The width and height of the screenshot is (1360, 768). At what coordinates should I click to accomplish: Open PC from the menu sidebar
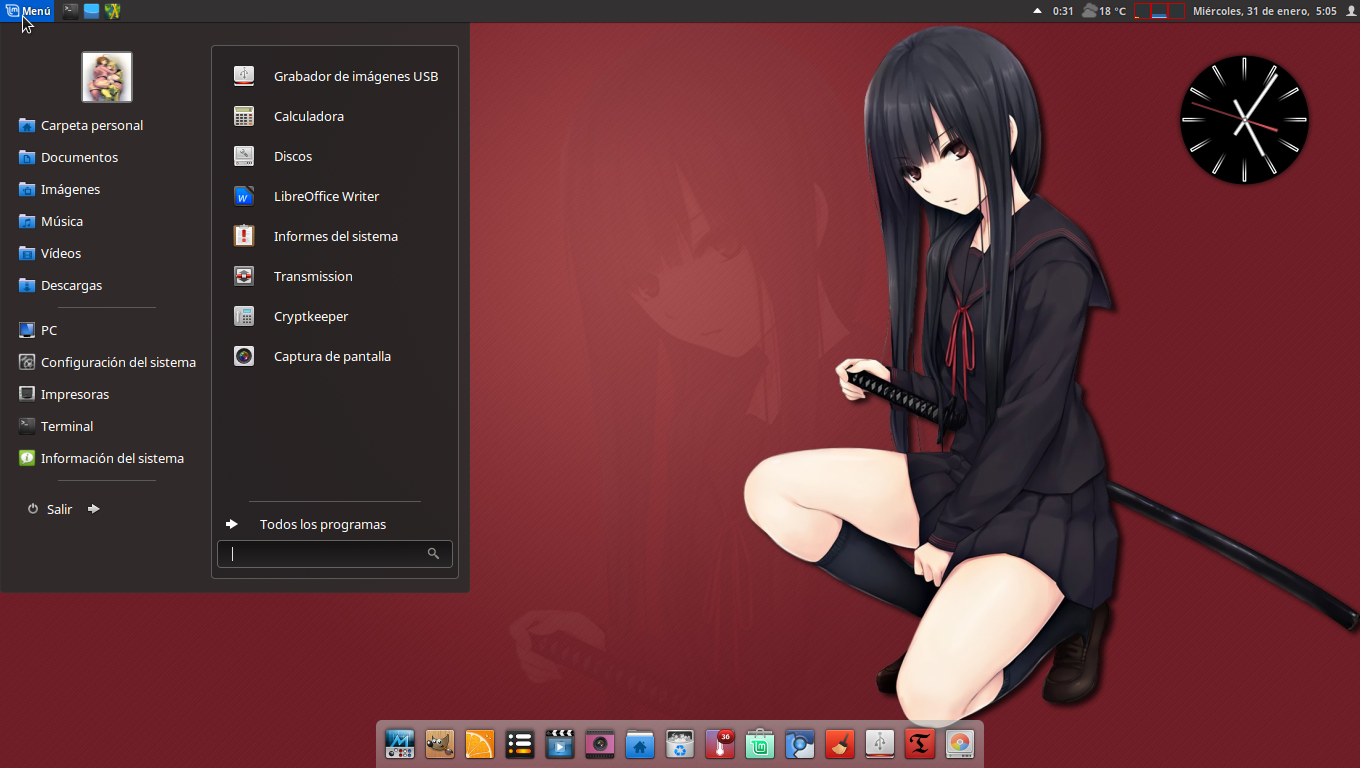tap(38, 330)
